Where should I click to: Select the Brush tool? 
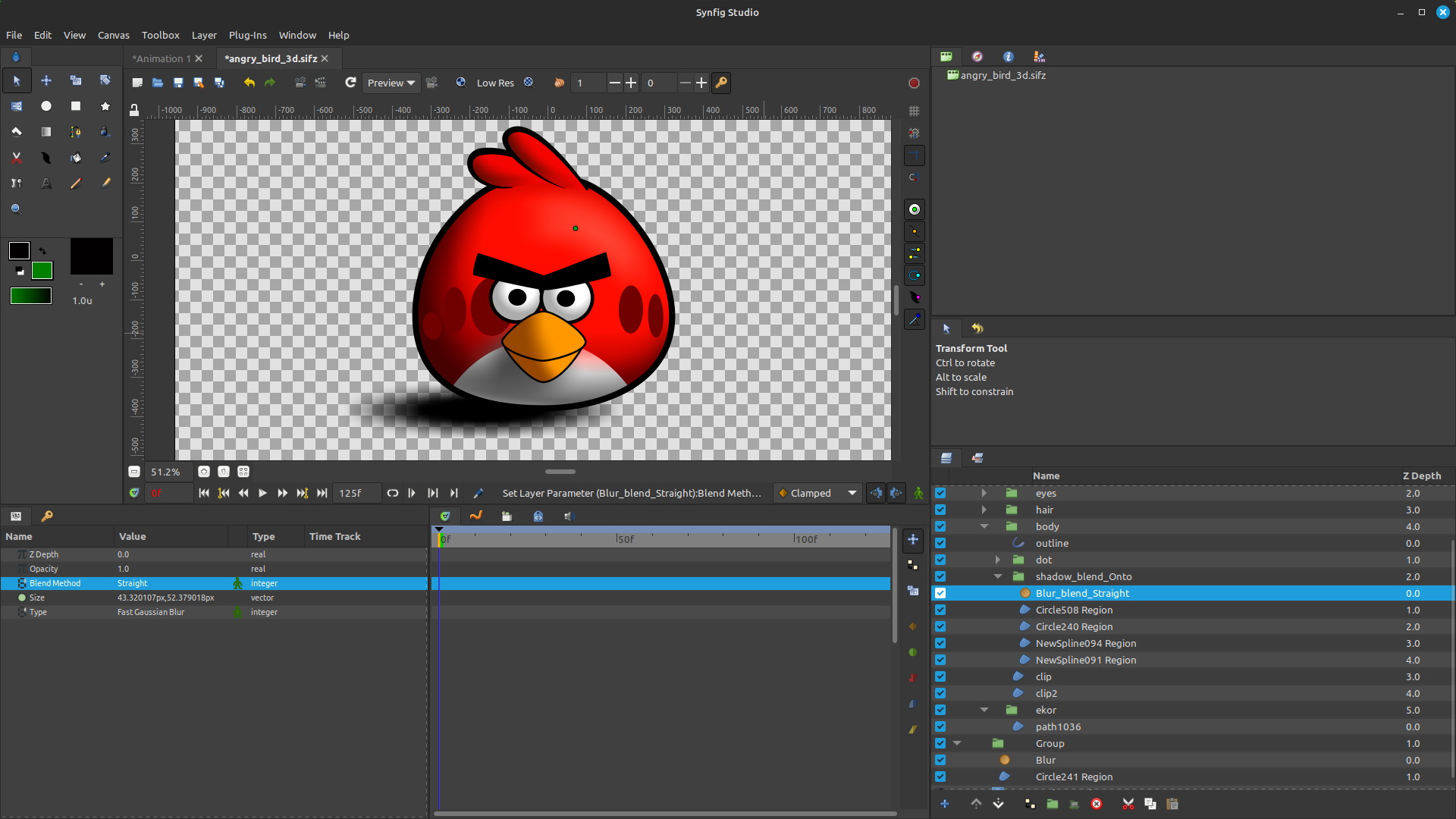click(x=105, y=184)
